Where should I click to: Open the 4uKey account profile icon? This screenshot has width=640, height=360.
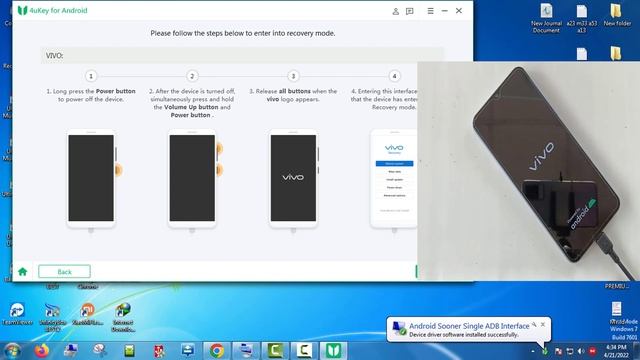tap(395, 11)
